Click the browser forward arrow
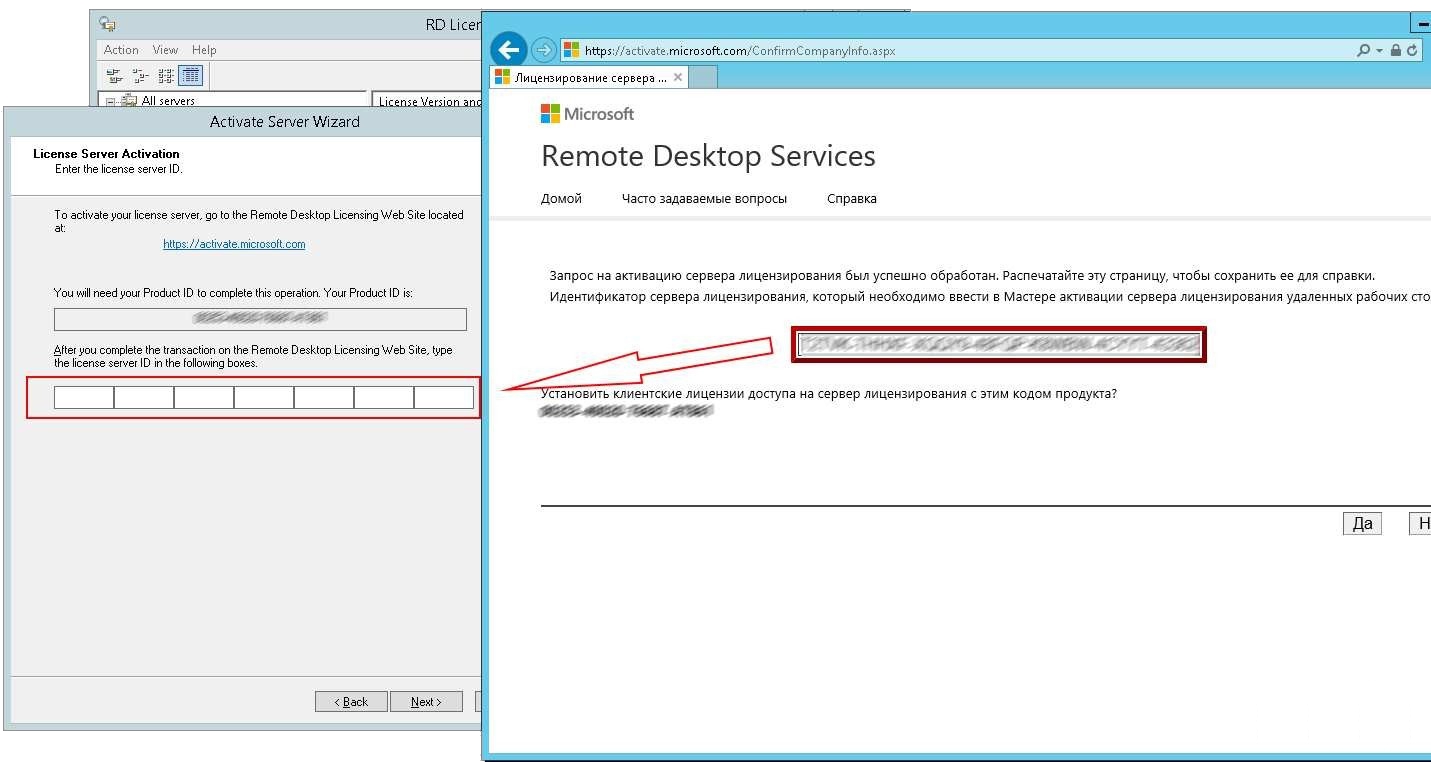 (543, 49)
